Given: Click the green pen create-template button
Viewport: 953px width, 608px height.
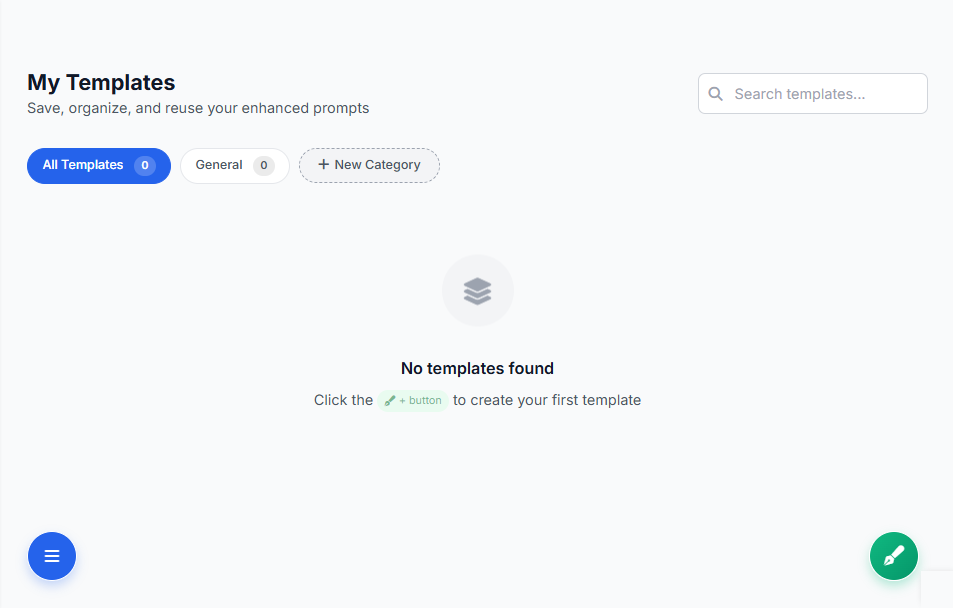Looking at the screenshot, I should pos(893,556).
